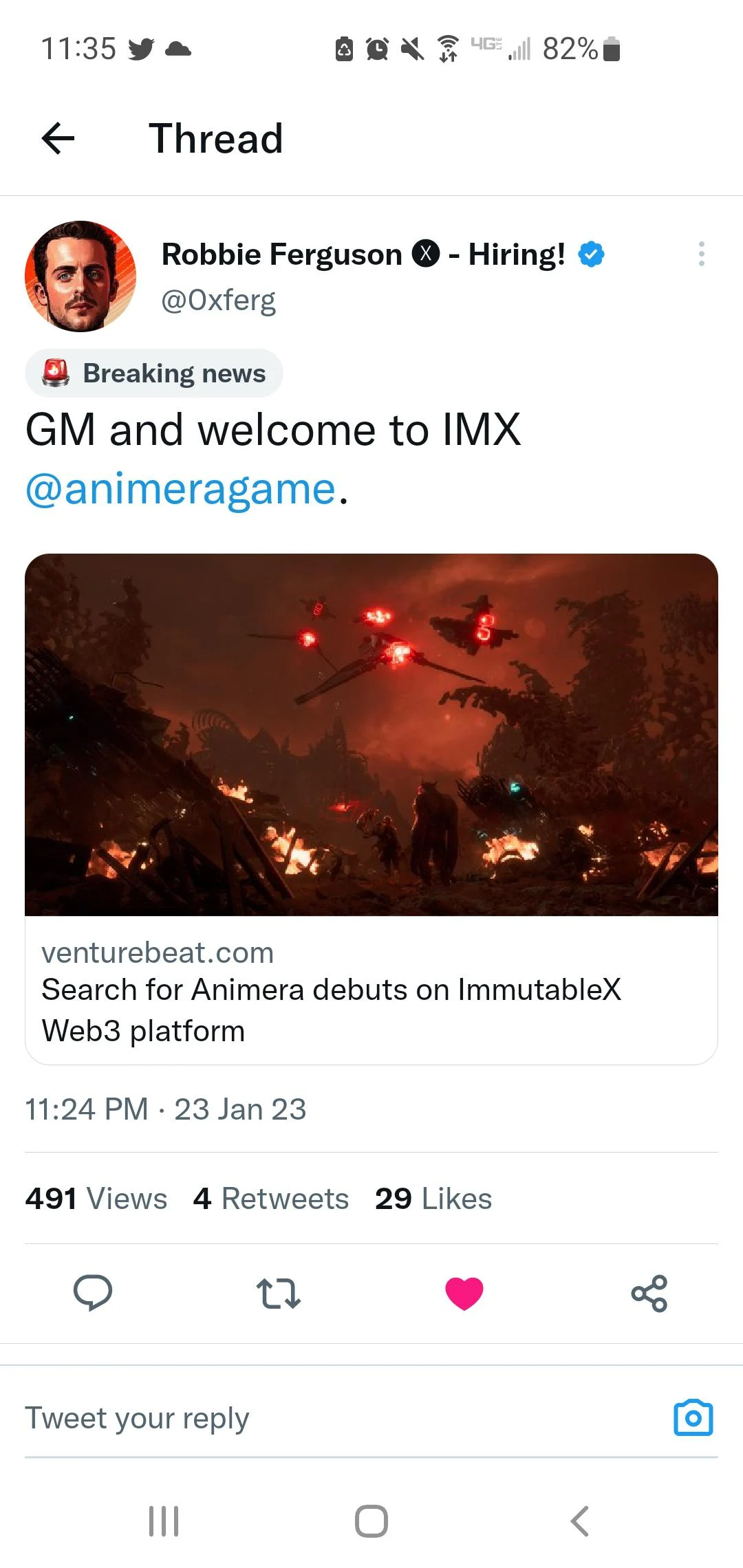Screen dimensions: 743x1568
Task: Unlike the tweet by tapping the heart
Action: click(464, 1292)
